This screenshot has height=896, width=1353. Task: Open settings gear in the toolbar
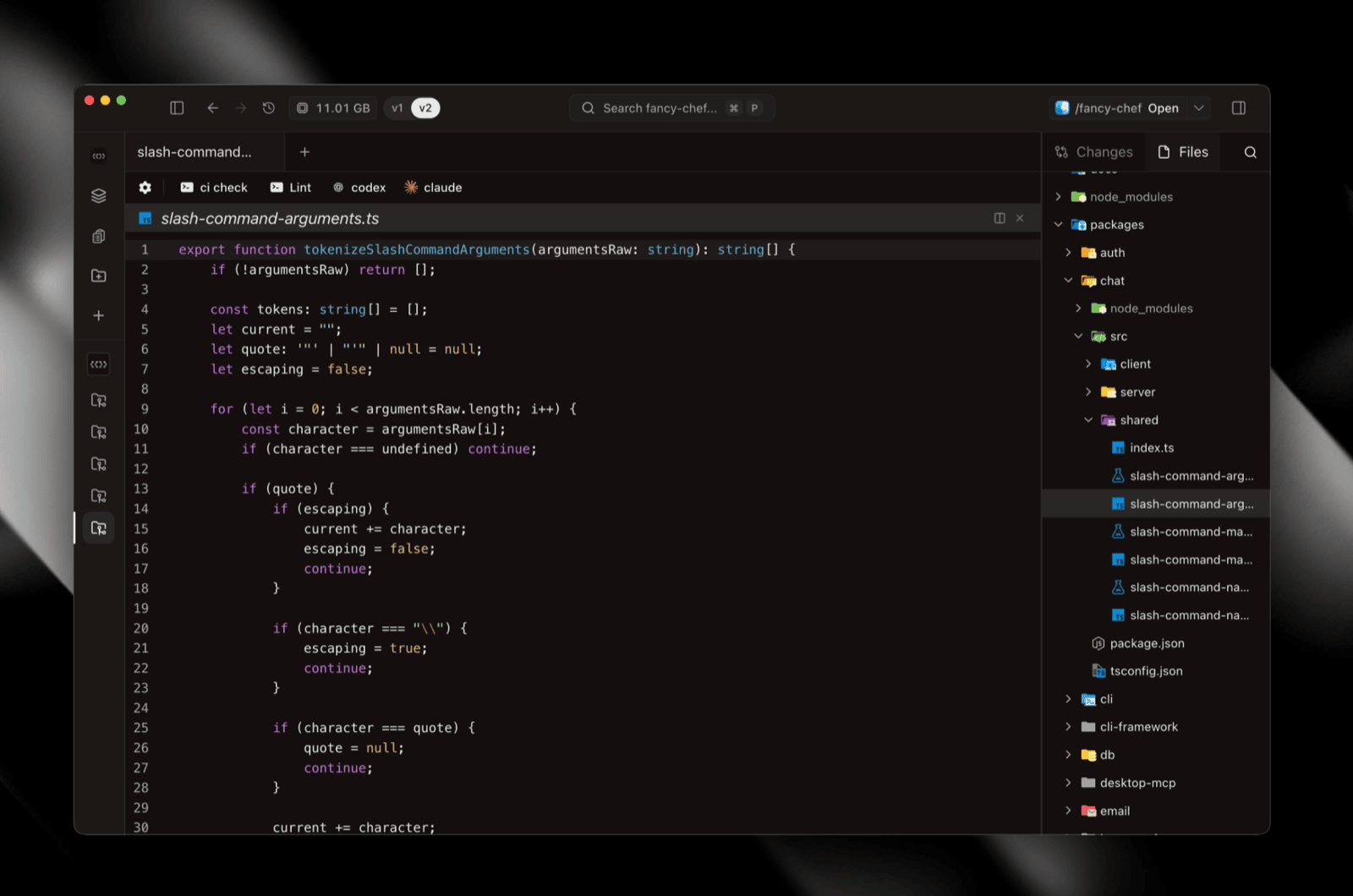[x=145, y=188]
